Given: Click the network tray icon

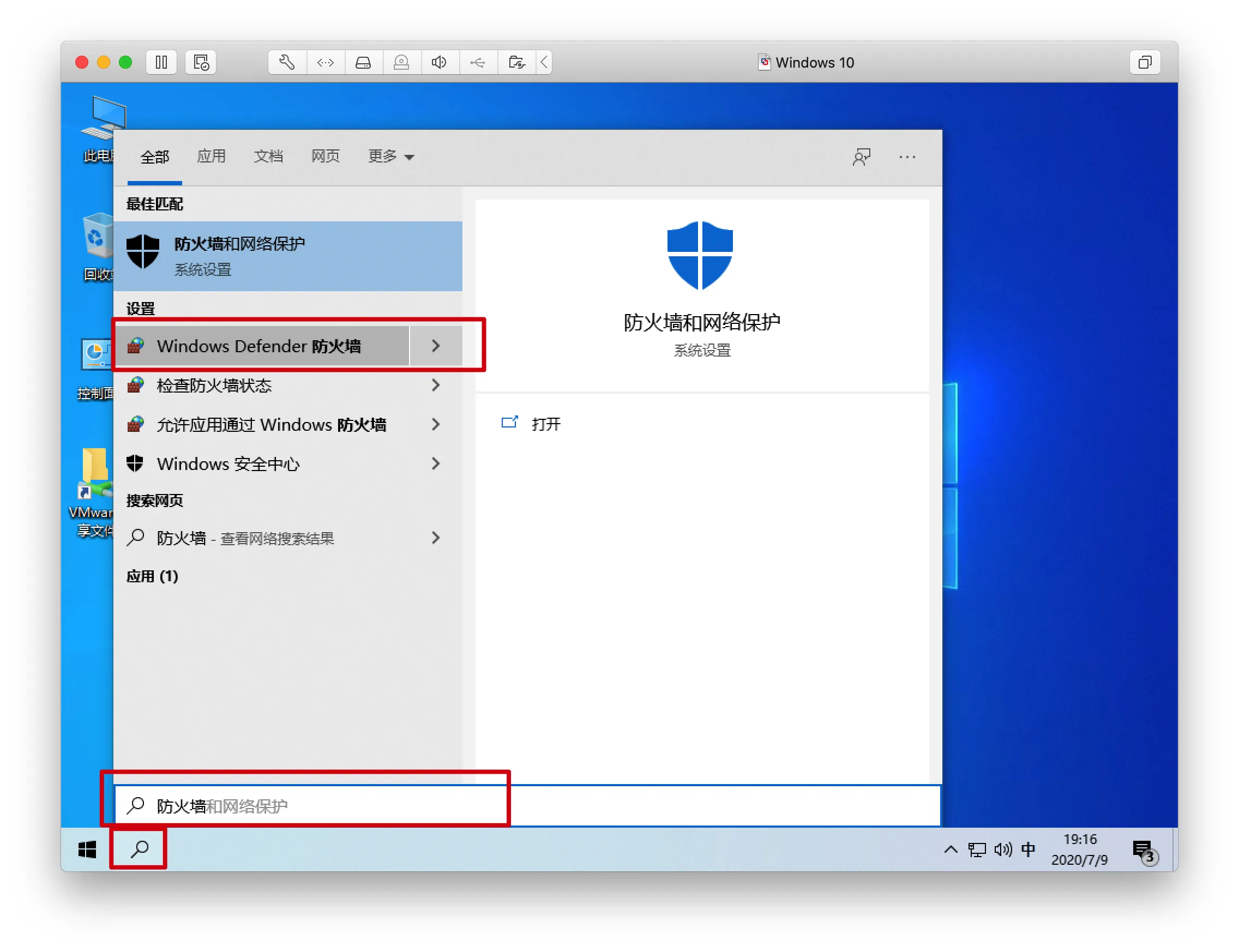Looking at the screenshot, I should point(977,849).
